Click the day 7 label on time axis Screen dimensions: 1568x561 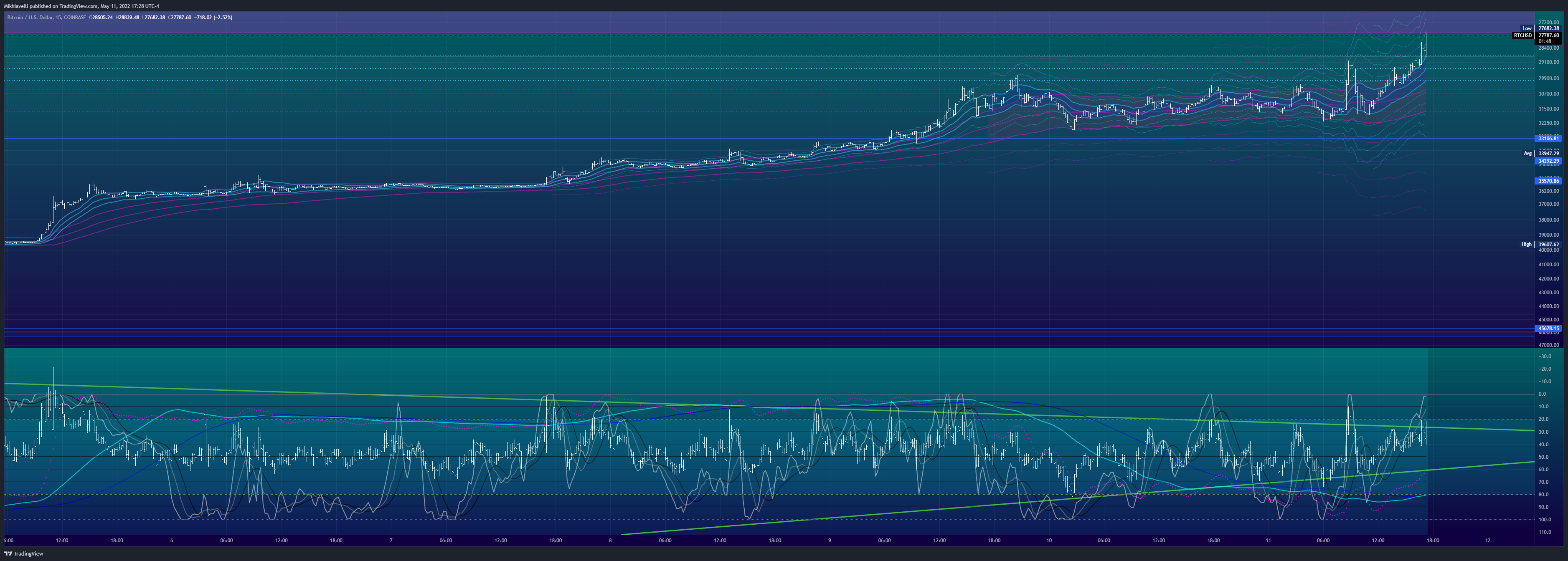[x=391, y=540]
